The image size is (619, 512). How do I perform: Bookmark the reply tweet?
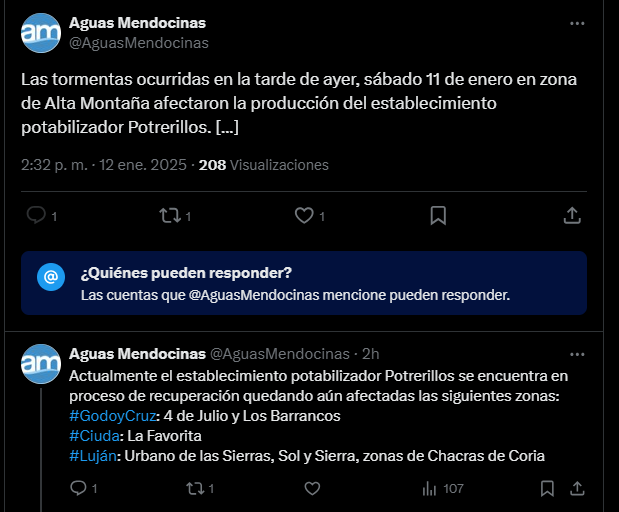[x=546, y=488]
